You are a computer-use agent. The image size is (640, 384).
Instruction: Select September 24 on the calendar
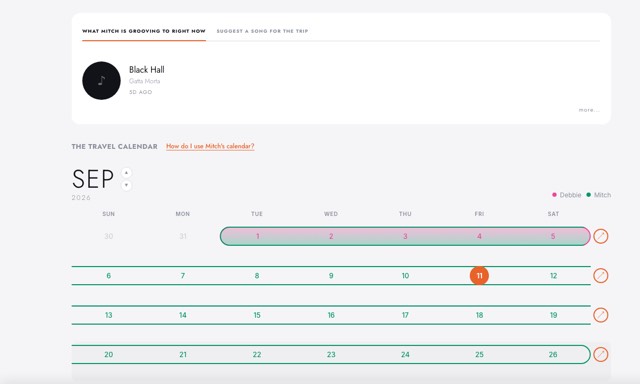(405, 355)
